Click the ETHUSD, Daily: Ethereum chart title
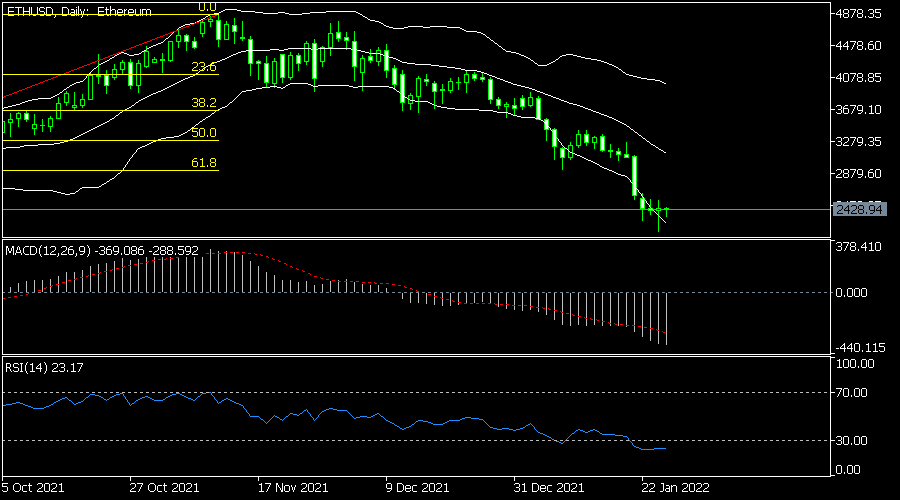 [79, 11]
